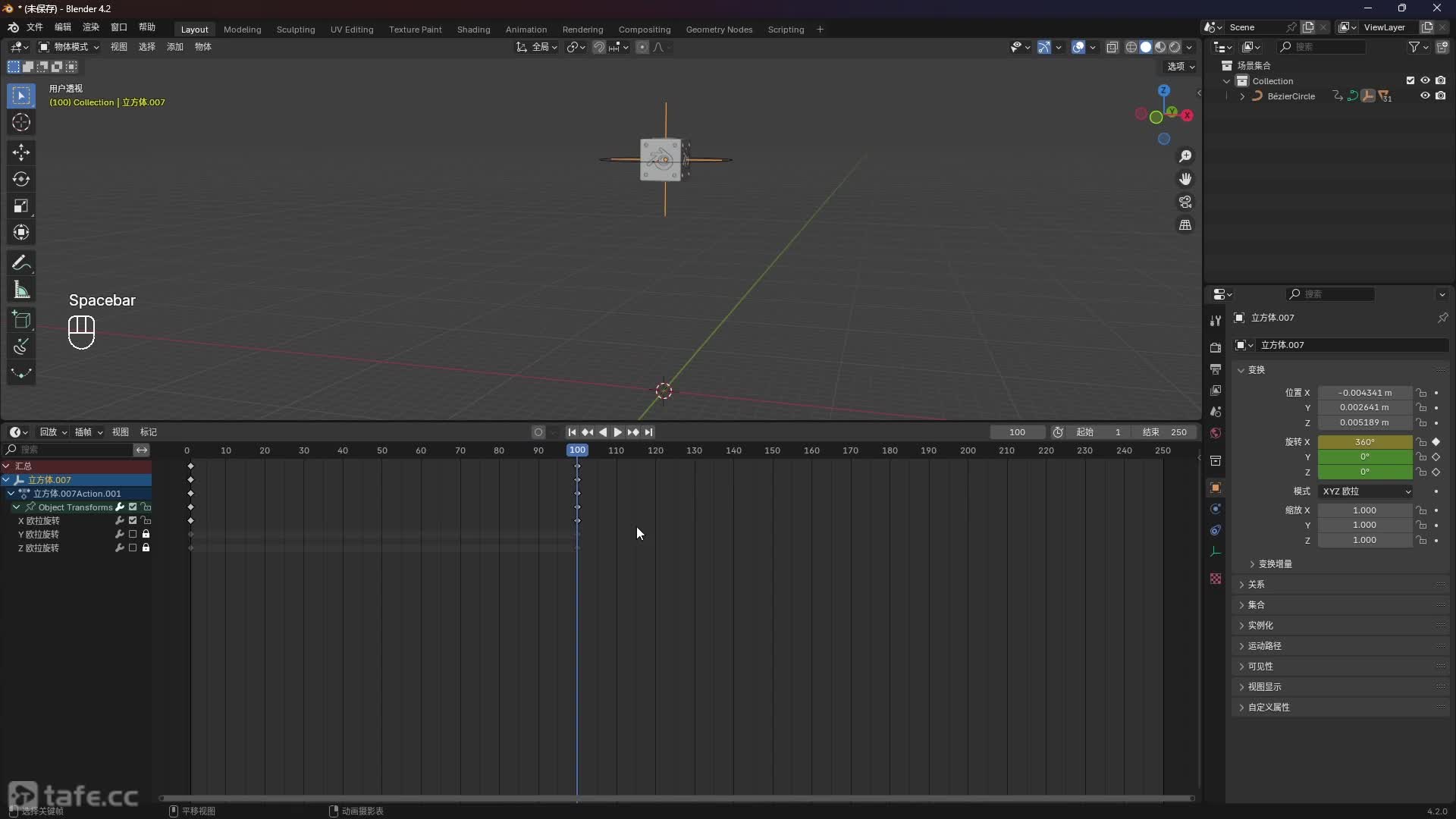1456x819 pixels.
Task: Open the 添加 menu in viewport header
Action: pos(175,47)
